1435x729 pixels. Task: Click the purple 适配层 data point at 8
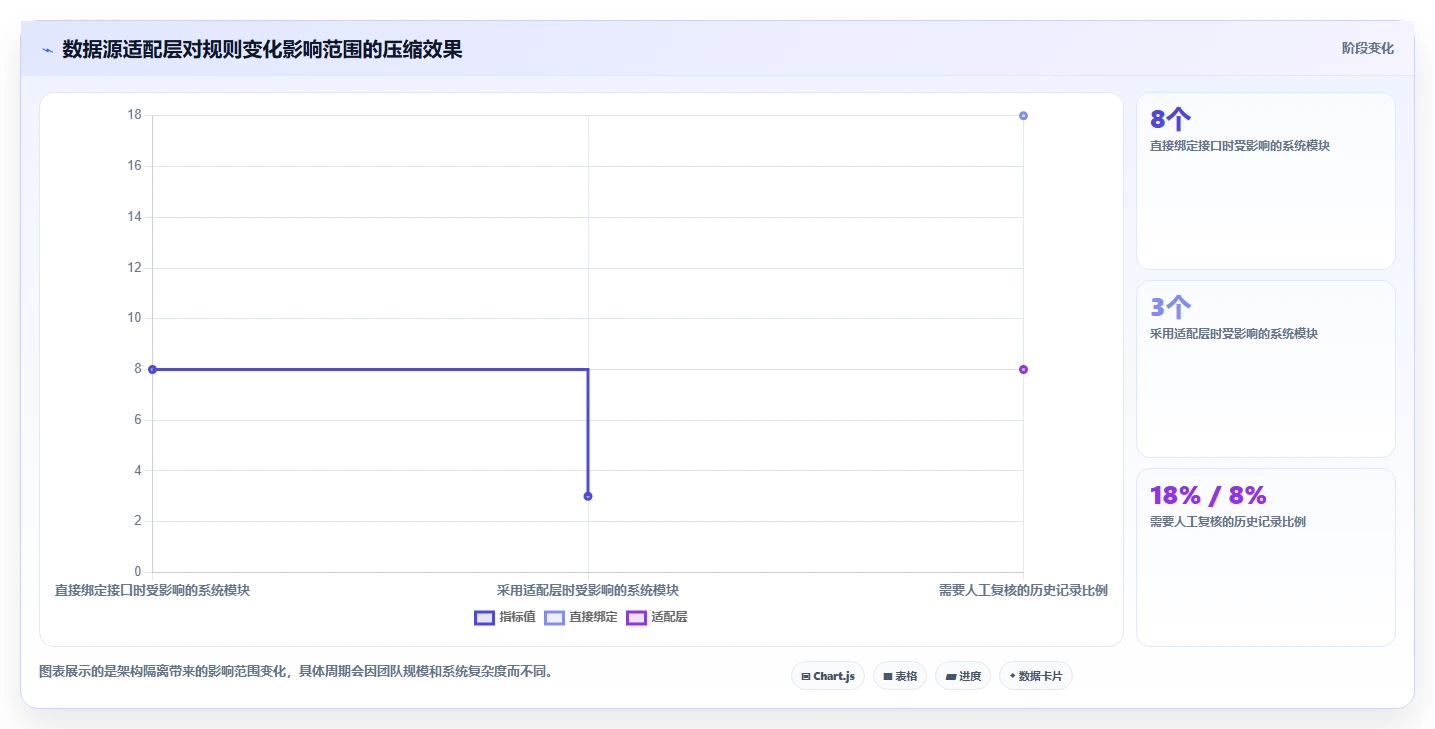click(1023, 369)
